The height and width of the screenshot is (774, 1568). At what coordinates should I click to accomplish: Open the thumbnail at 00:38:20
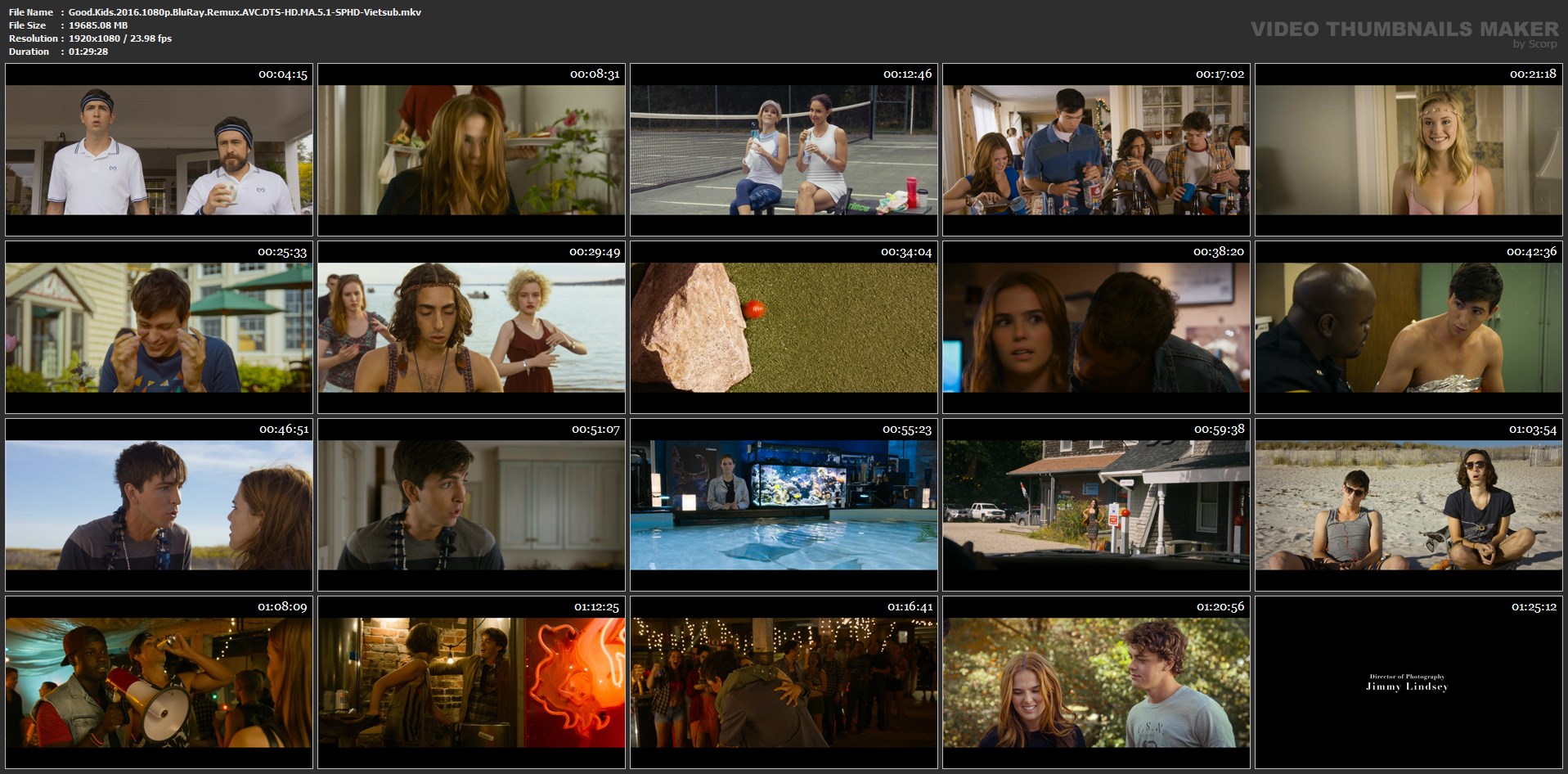pos(1096,327)
